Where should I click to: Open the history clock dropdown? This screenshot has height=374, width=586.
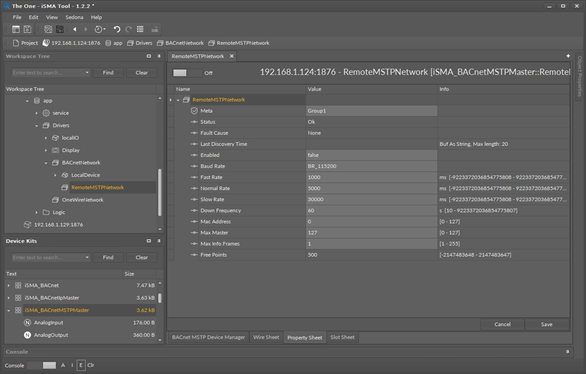click(99, 29)
